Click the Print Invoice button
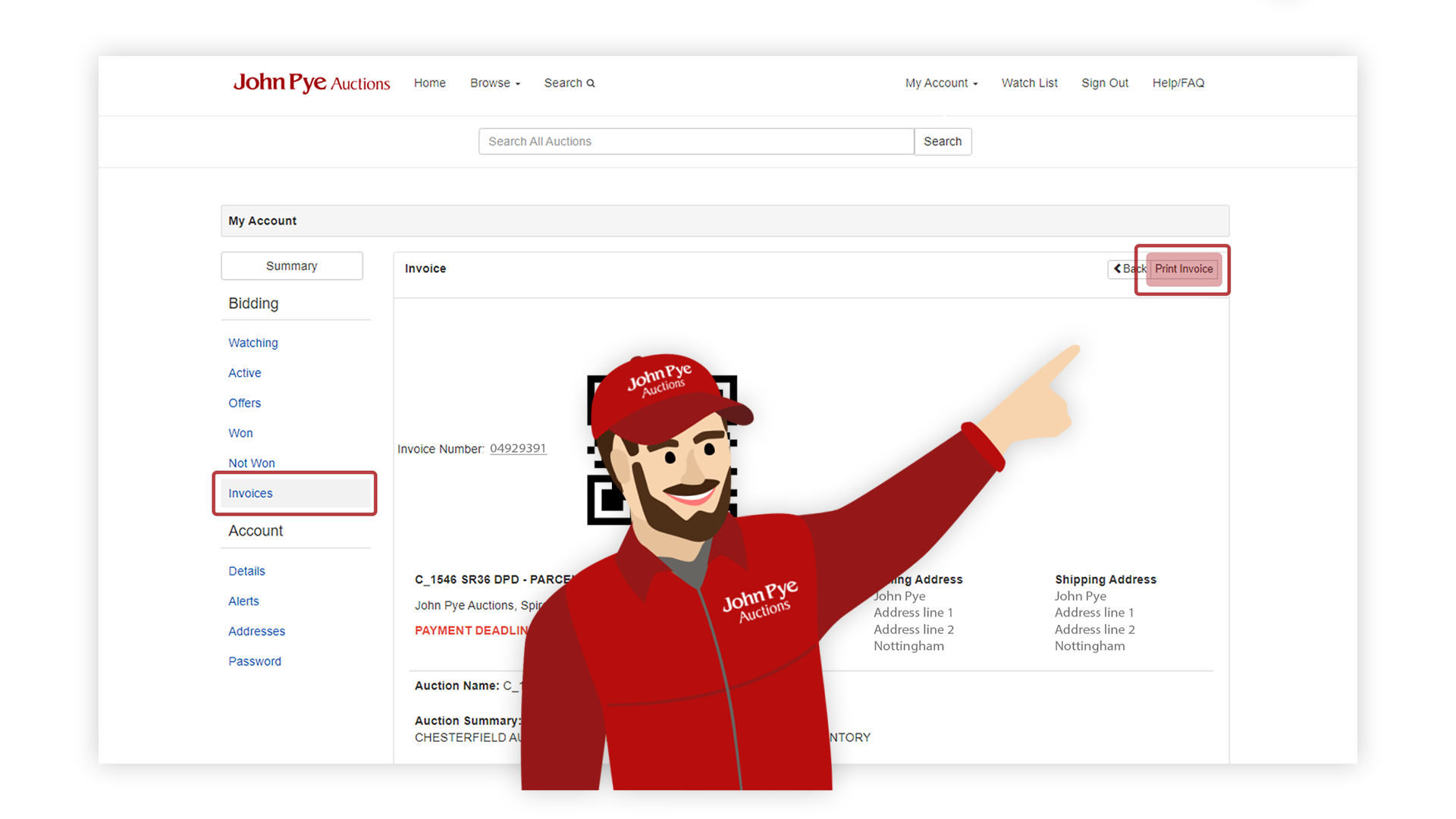Screen dimensions: 1456x819 [x=1185, y=268]
